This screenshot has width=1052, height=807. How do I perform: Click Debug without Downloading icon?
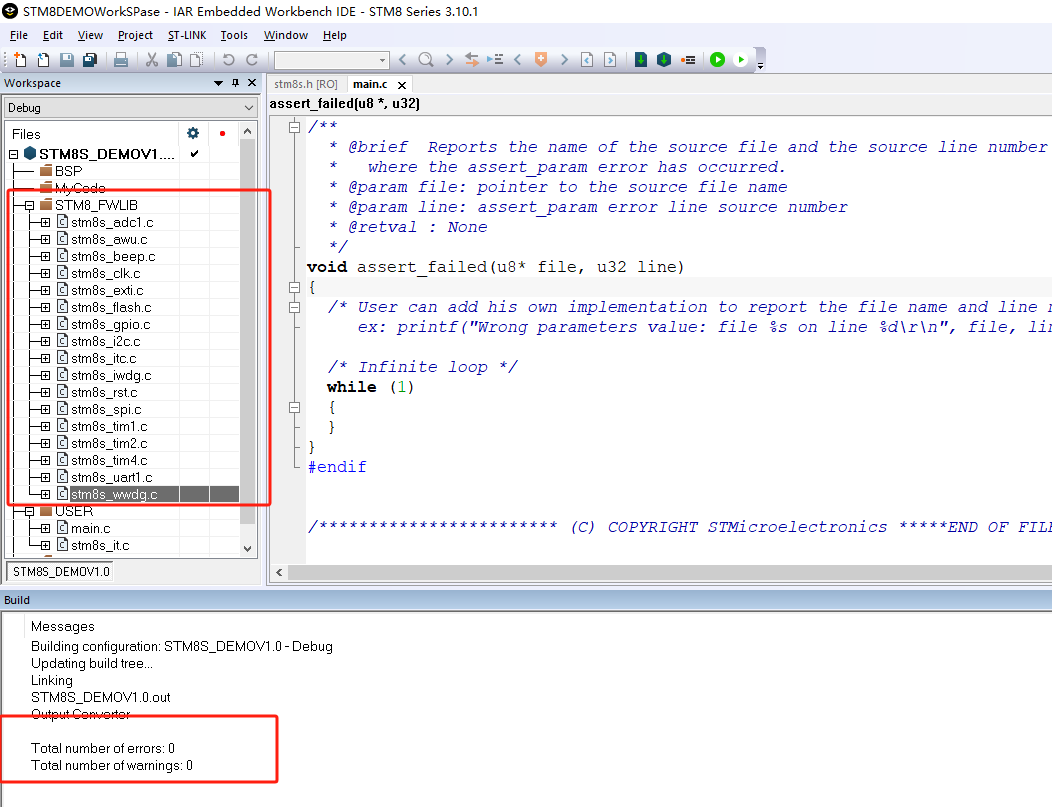coord(741,60)
